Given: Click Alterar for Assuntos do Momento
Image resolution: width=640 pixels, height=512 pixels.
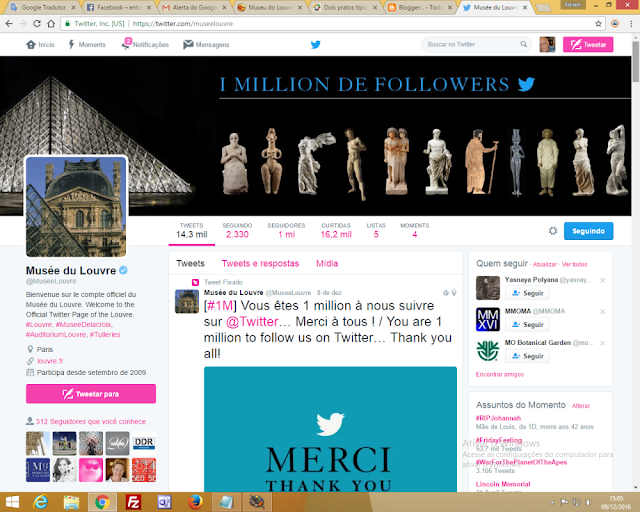Looking at the screenshot, I should pos(581,406).
